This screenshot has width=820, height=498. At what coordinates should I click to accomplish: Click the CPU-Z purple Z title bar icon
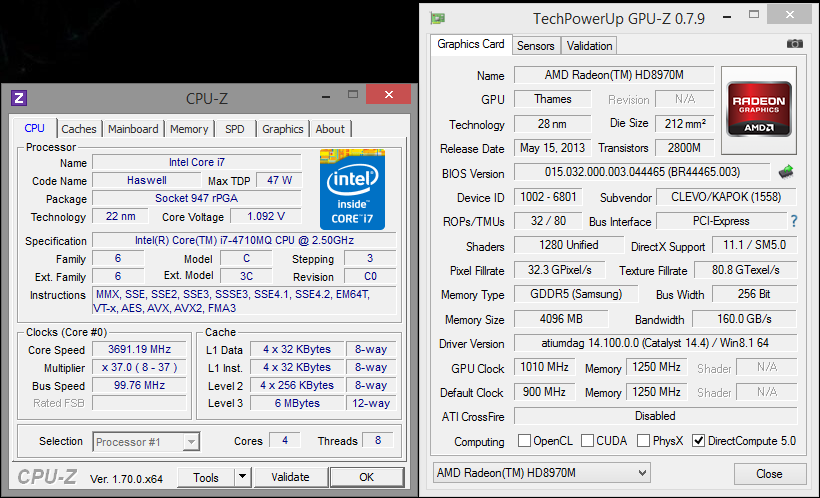tap(19, 98)
